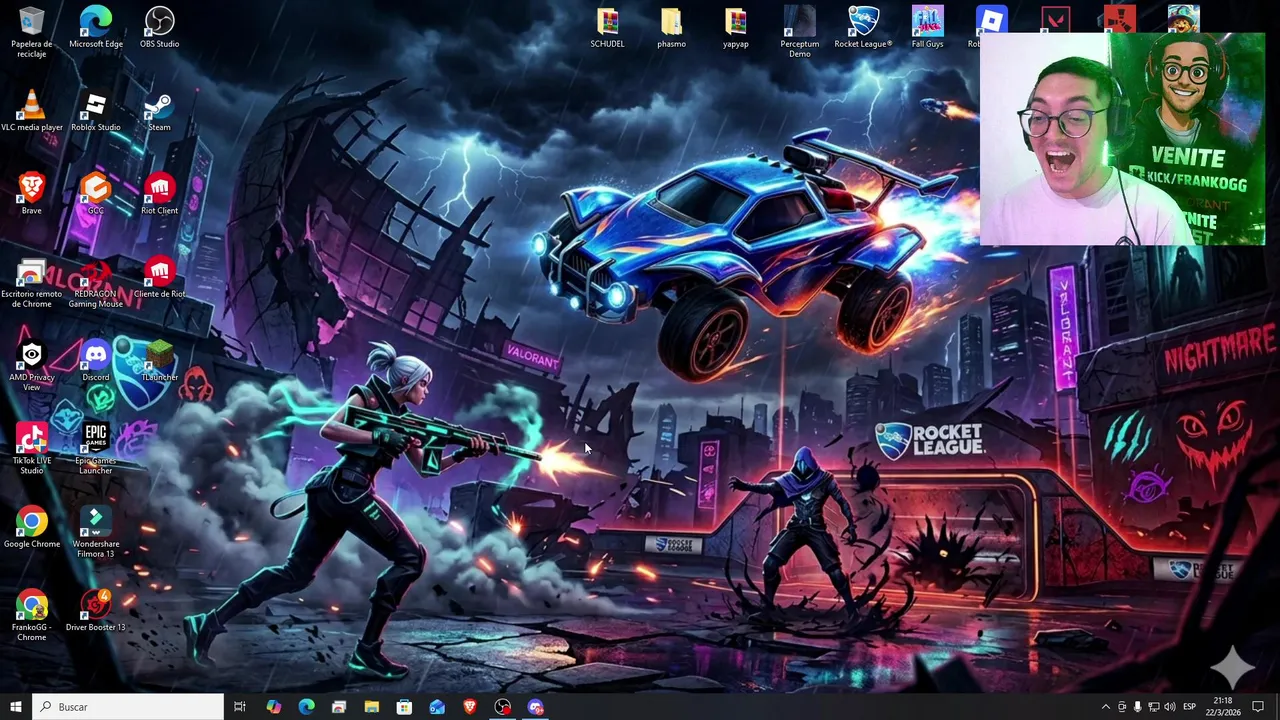Select the FrankoGG - Chrome desktop shortcut

pyautogui.click(x=31, y=615)
